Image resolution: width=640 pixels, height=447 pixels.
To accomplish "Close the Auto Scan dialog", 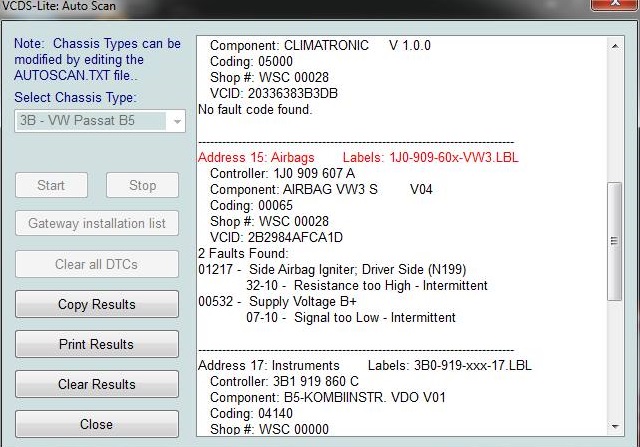I will coord(97,424).
